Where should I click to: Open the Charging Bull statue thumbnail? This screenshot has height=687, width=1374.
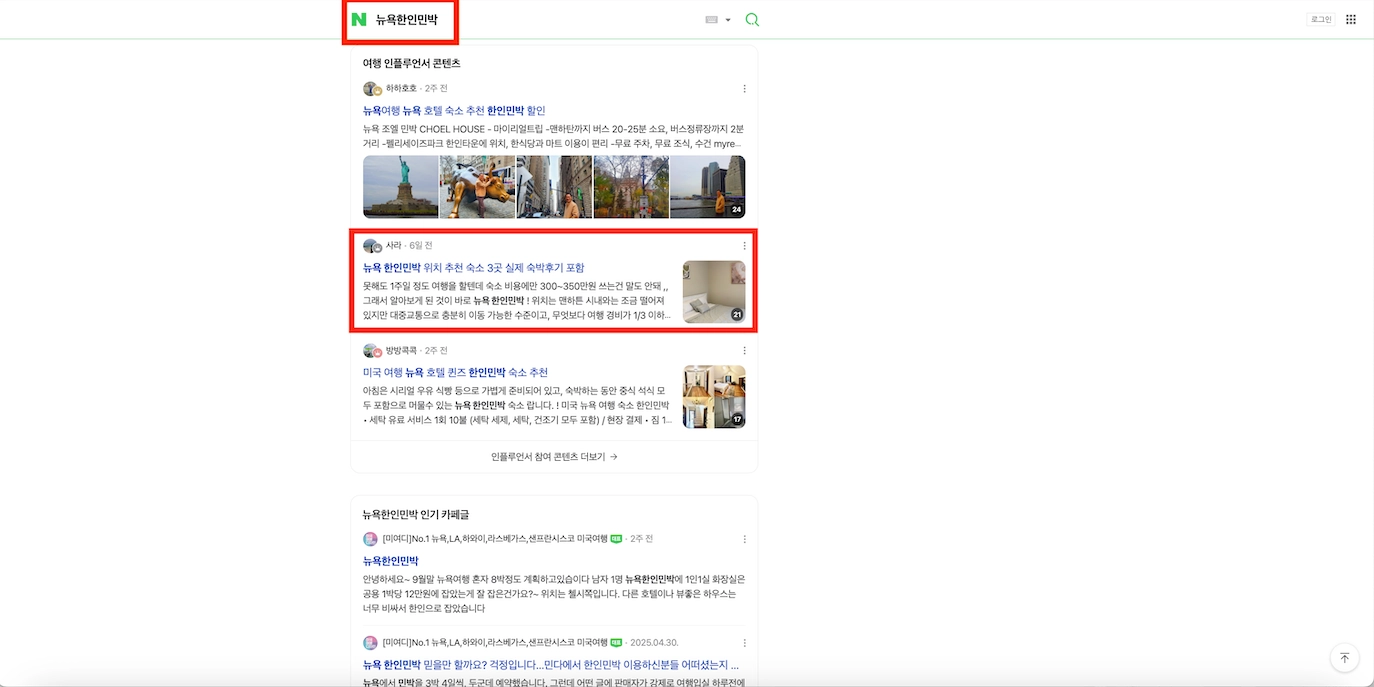click(x=477, y=187)
